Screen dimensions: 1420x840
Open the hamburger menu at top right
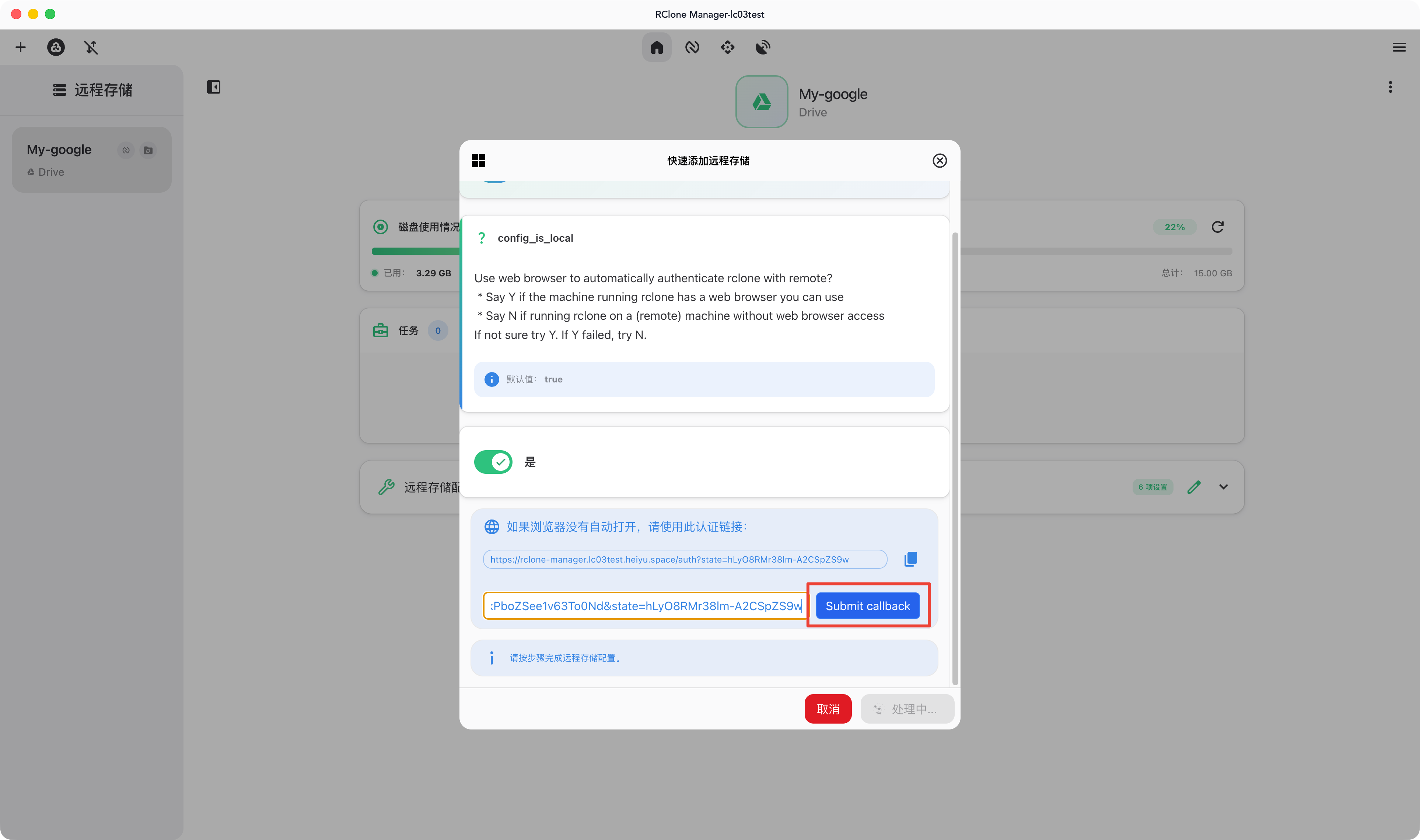tap(1399, 47)
